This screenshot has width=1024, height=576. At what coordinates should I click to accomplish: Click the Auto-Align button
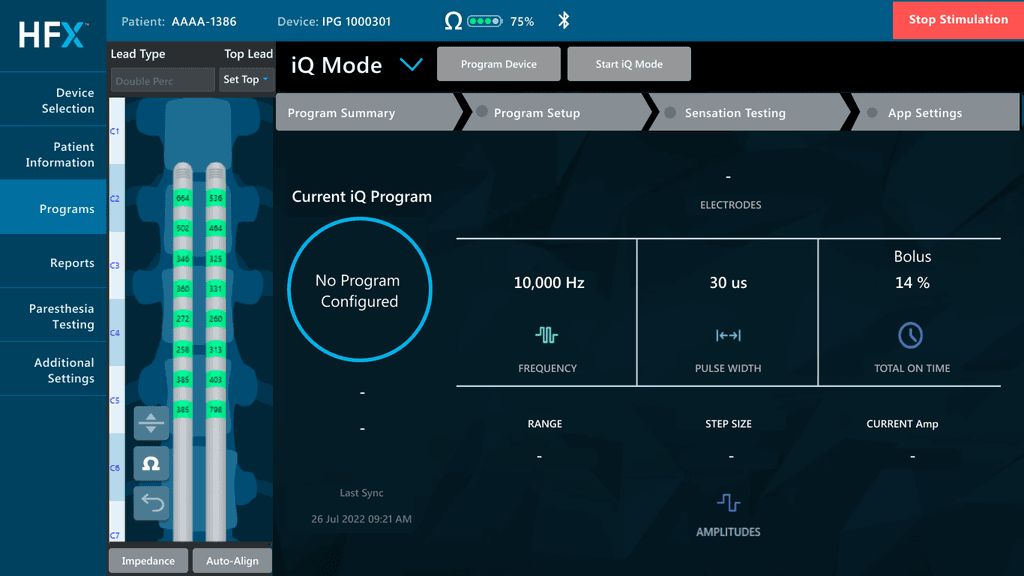tap(232, 560)
